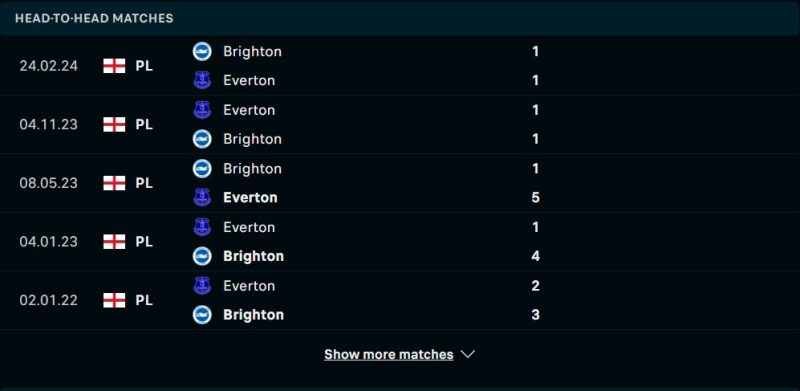The height and width of the screenshot is (391, 800).
Task: Click Brighton crest in 24.02.24 match
Action: (202, 52)
